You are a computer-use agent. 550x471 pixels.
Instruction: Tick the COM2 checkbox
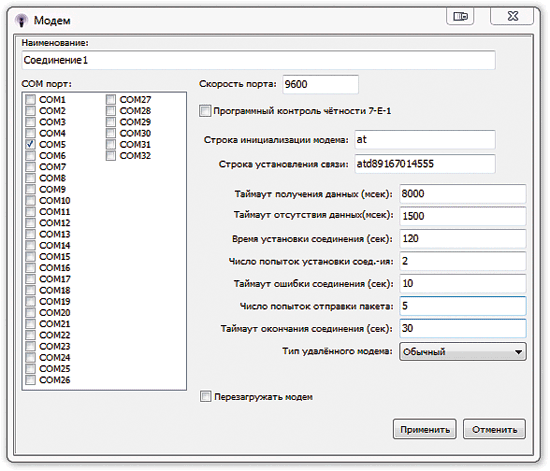(x=31, y=111)
